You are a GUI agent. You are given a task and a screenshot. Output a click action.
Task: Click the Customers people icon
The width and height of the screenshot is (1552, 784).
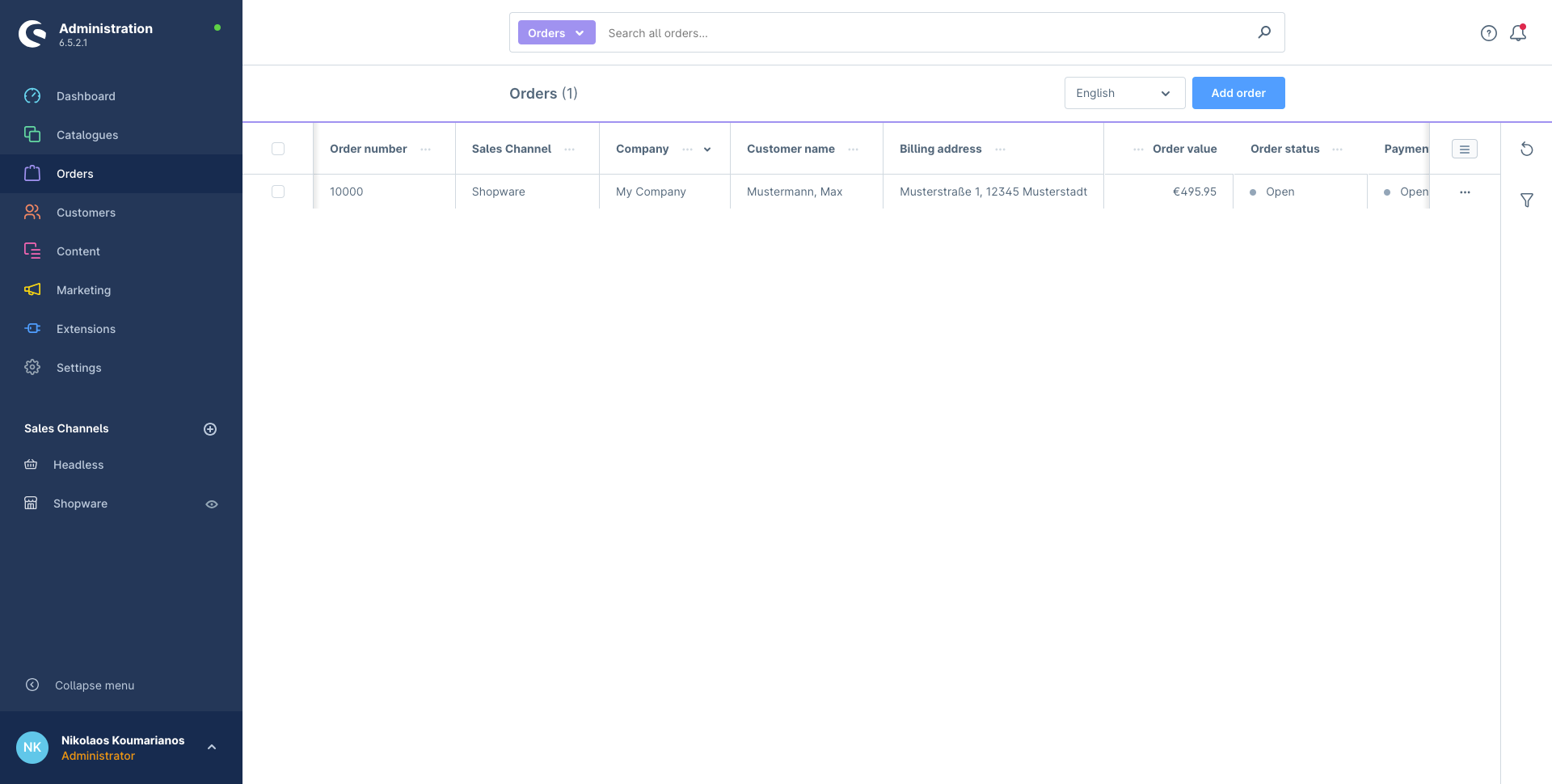pos(32,212)
